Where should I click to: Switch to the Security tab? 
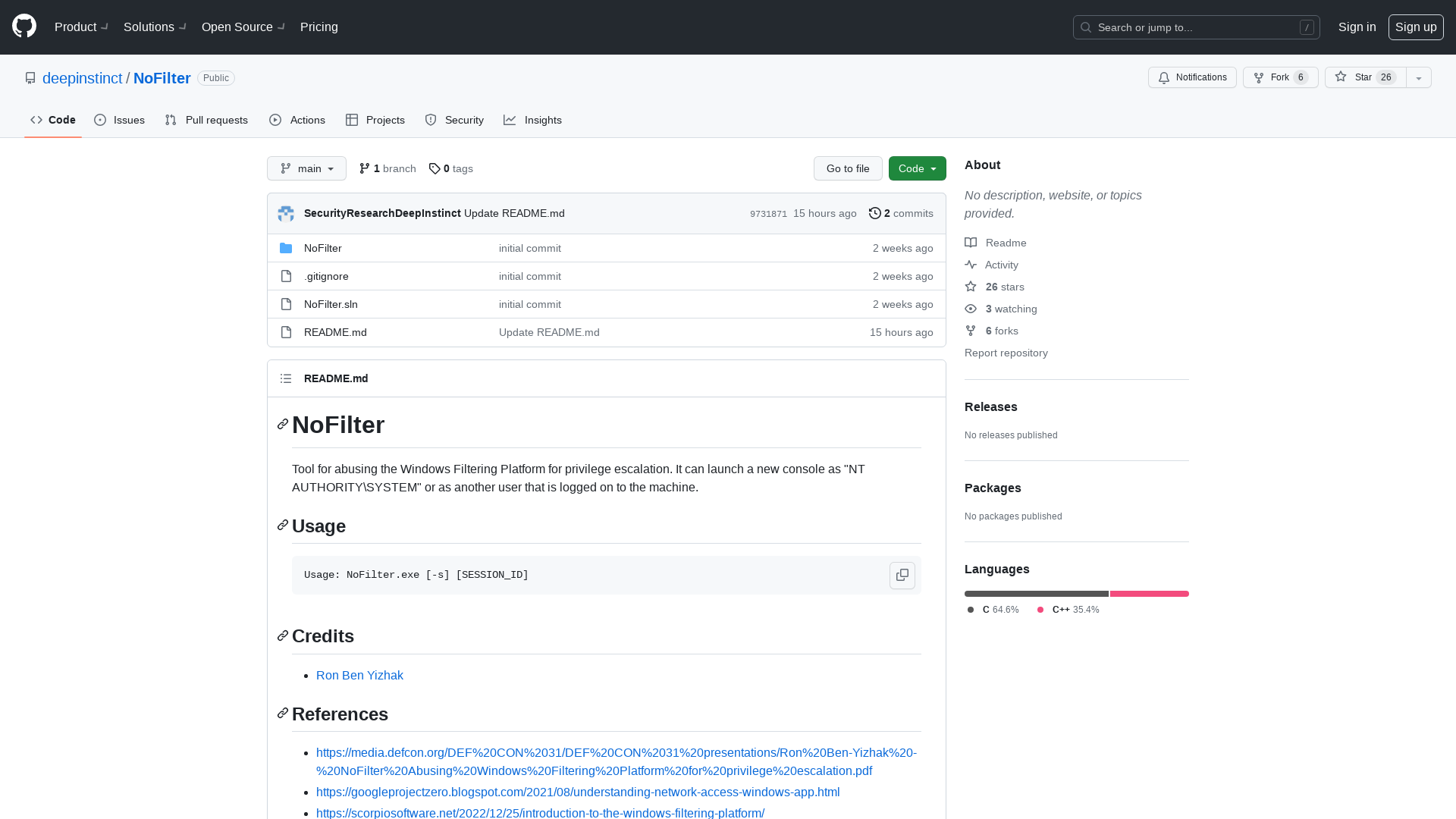tap(454, 120)
